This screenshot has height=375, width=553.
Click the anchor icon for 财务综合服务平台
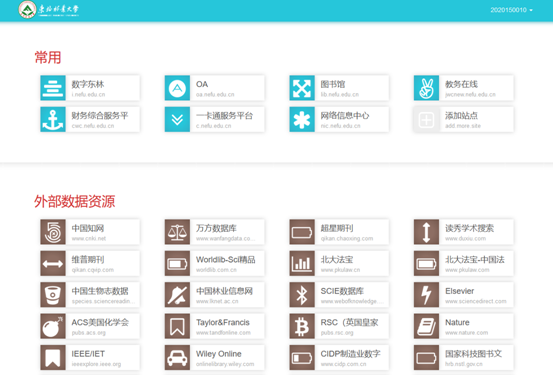coord(53,120)
